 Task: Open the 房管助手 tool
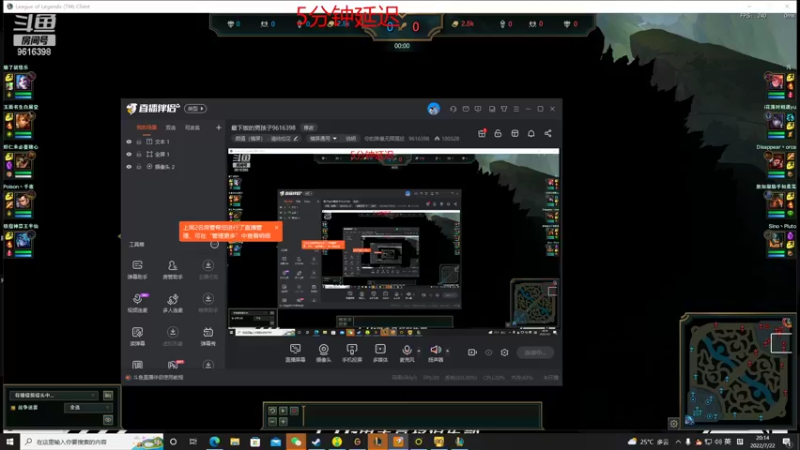coord(172,269)
